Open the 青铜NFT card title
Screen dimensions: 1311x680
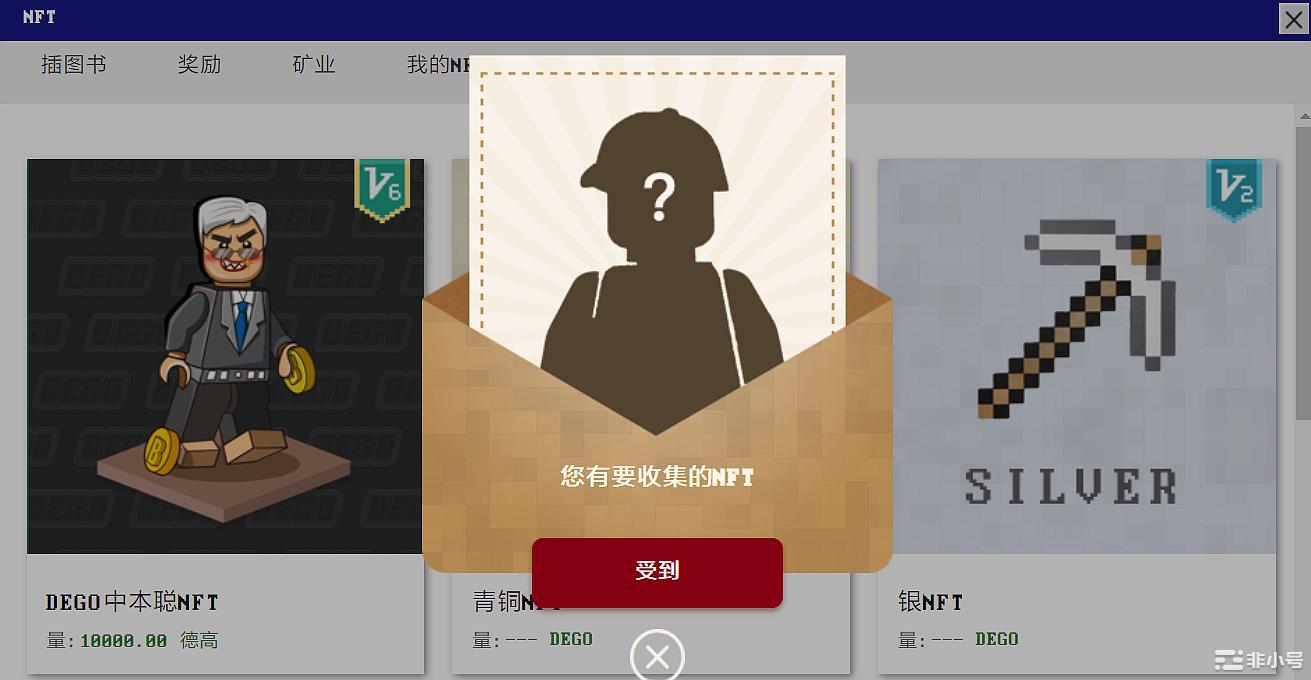(x=515, y=602)
